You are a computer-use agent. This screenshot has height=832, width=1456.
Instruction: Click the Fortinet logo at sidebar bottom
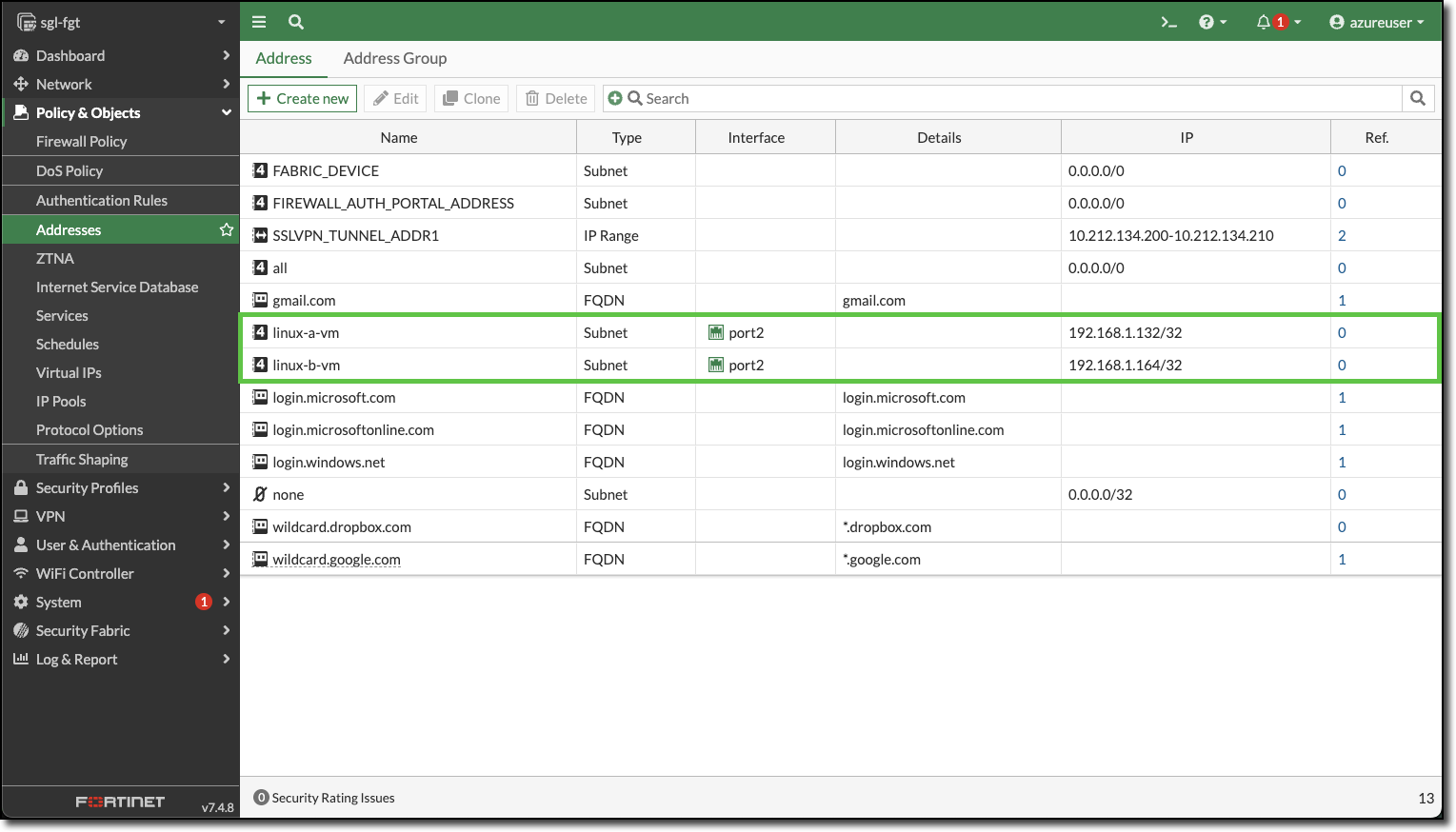(119, 801)
